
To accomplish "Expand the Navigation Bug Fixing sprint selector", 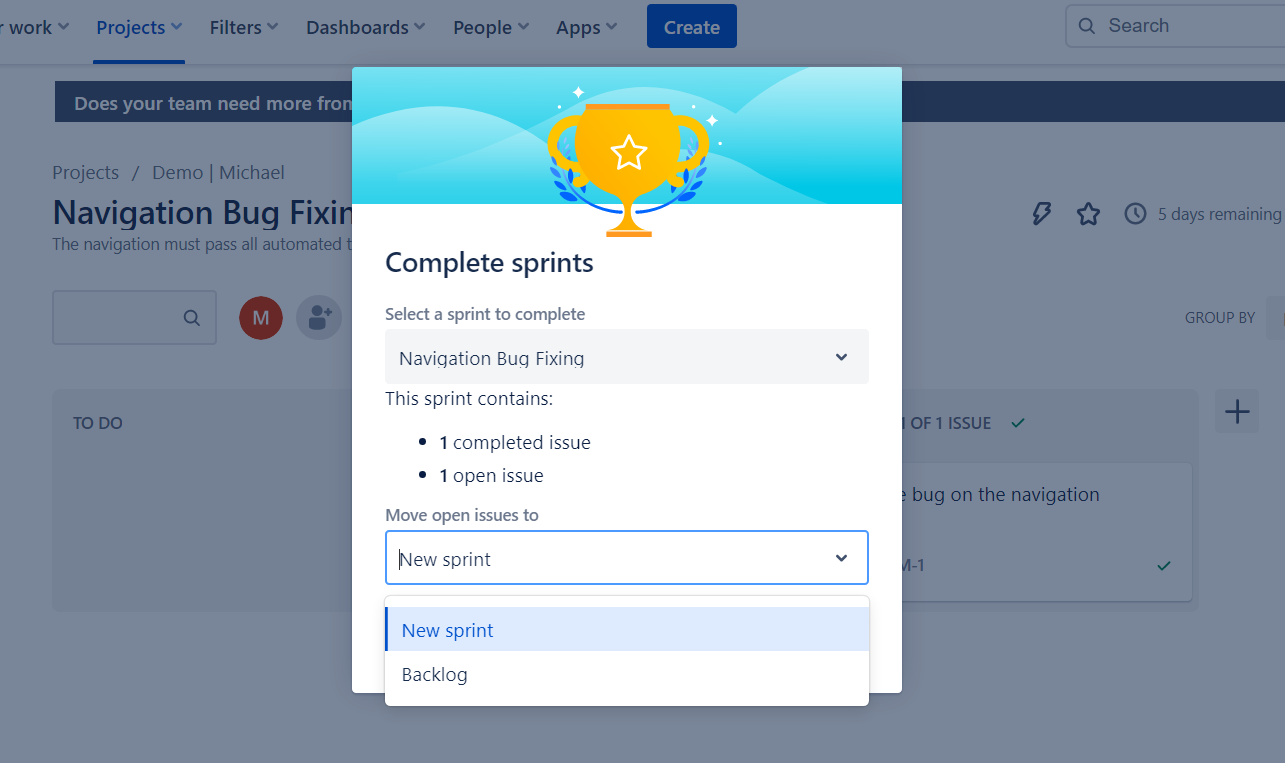I will tap(627, 357).
